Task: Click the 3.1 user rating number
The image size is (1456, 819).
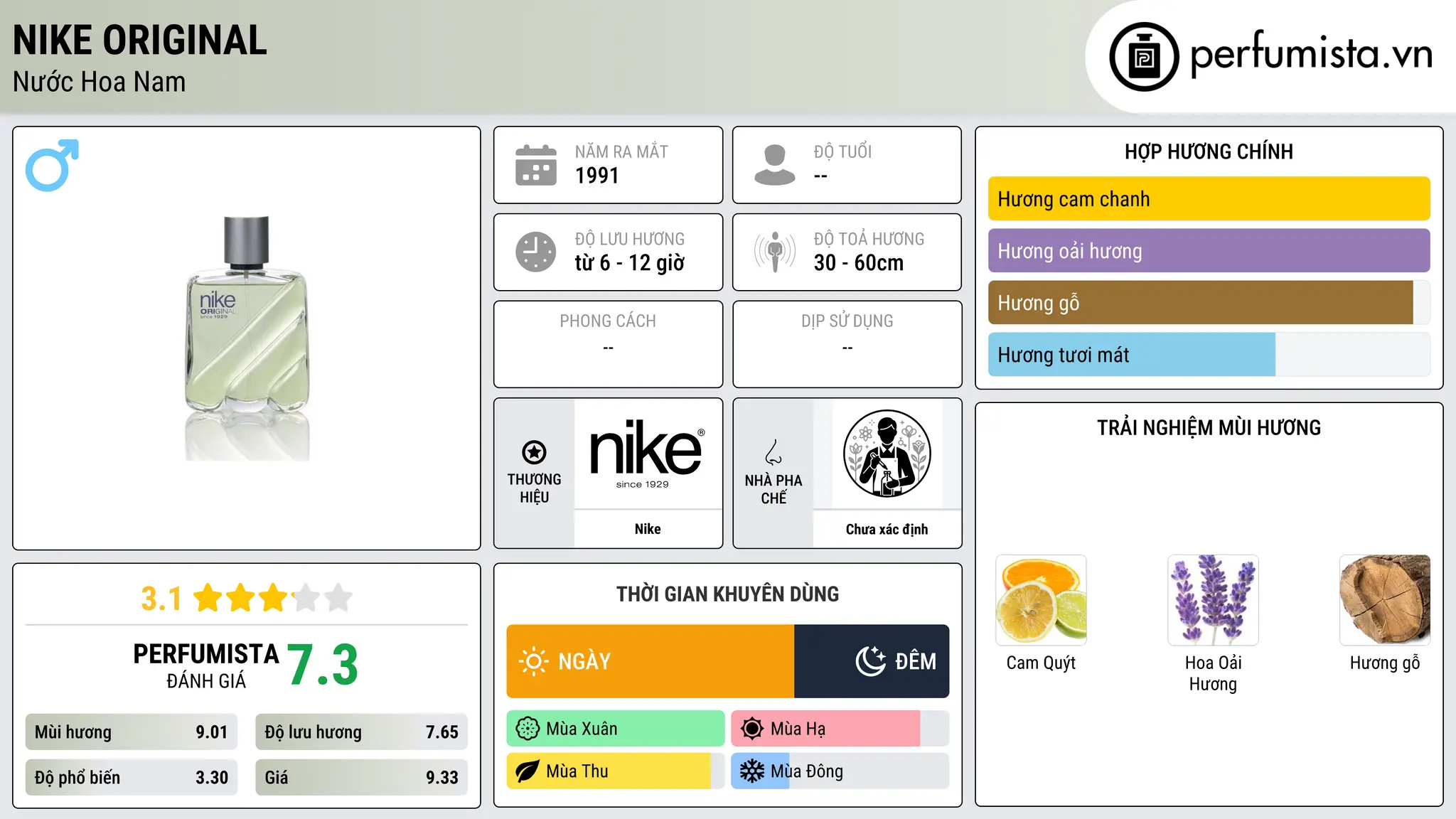Action: [161, 599]
